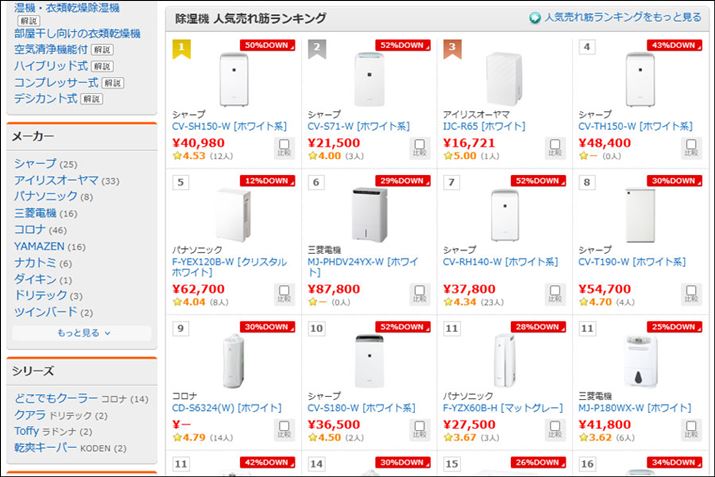The width and height of the screenshot is (715, 477).
Task: Click the green arrow icon beside ranking link
Action: pos(535,18)
